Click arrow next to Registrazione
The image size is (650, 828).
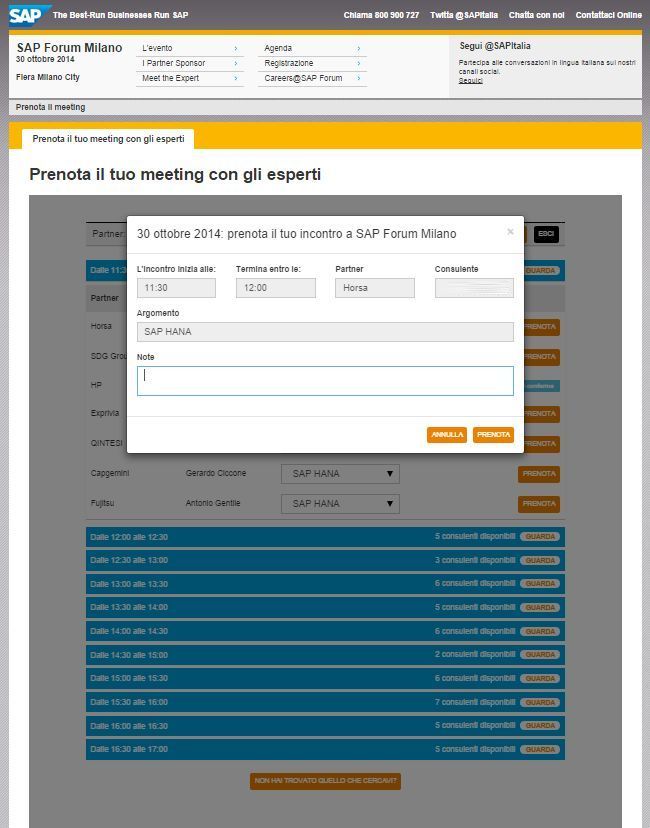coord(359,63)
